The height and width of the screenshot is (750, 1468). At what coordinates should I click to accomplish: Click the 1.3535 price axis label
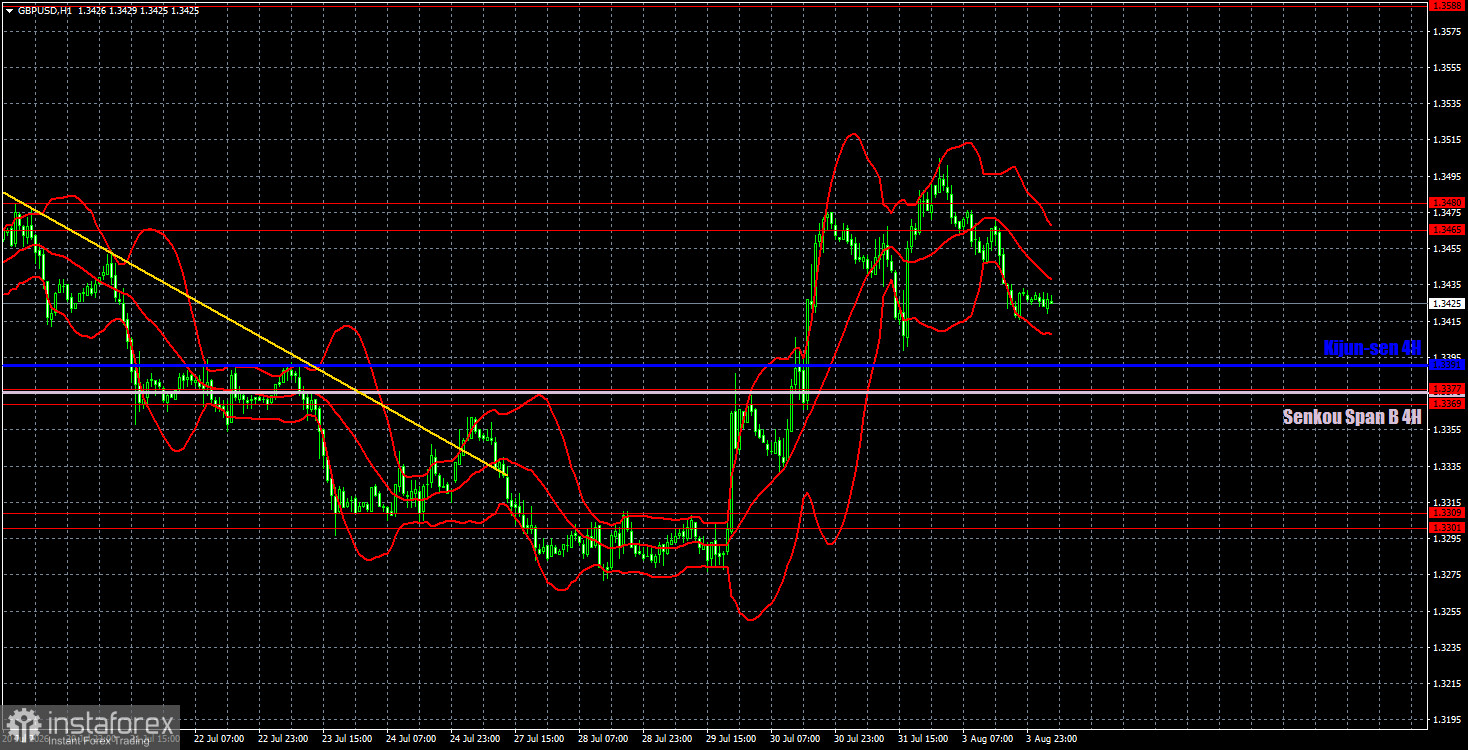coord(1447,104)
